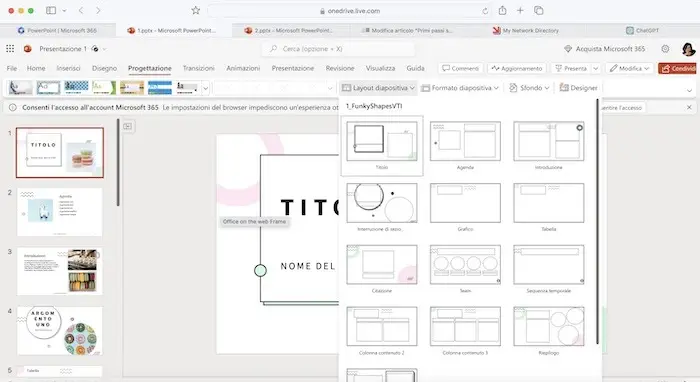The width and height of the screenshot is (700, 382).
Task: Switch to the Transizioni ribbon tab
Action: click(199, 68)
